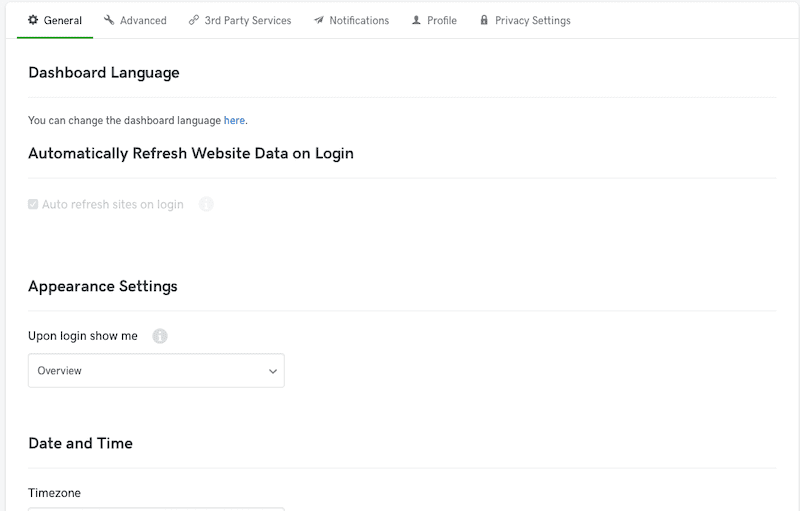Click 'Automatically Refresh Website Data on Login' heading
800x511 pixels.
click(x=191, y=154)
